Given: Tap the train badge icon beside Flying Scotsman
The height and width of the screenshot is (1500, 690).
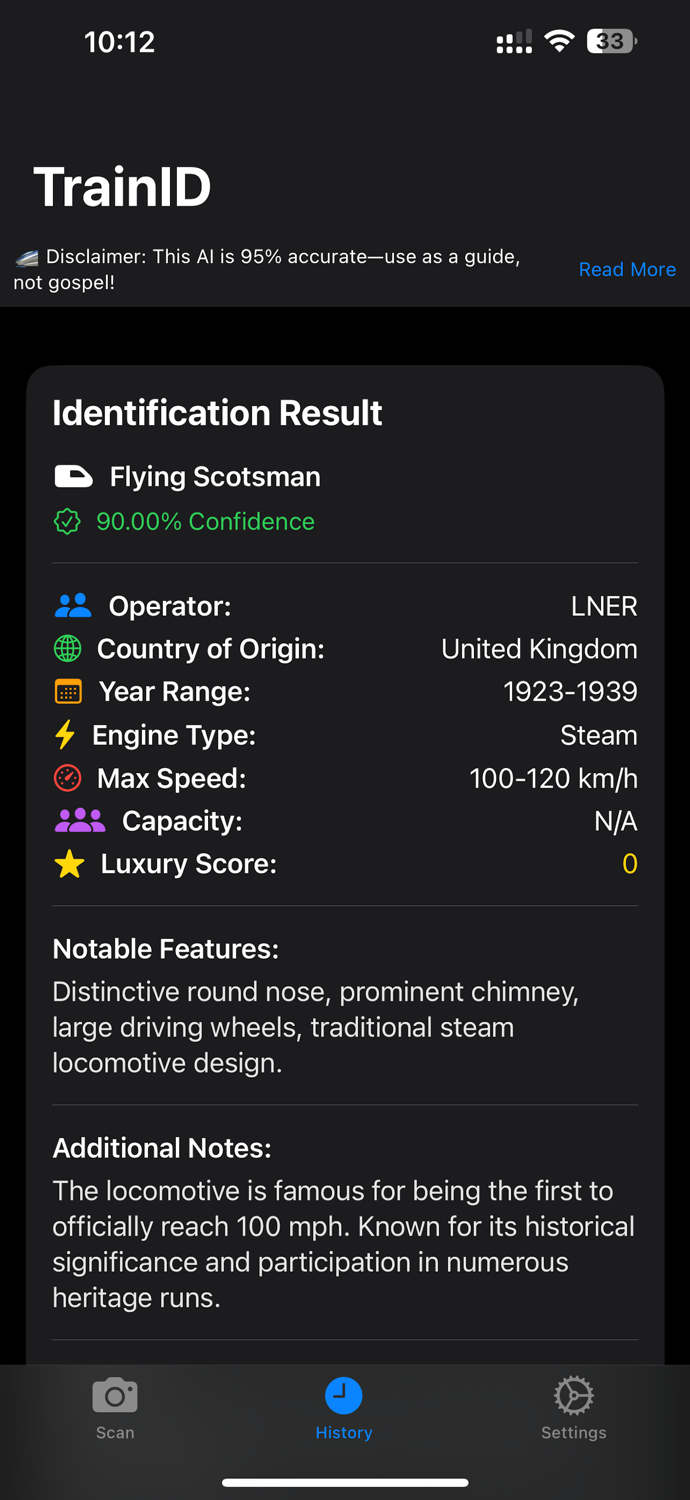Looking at the screenshot, I should coord(73,477).
